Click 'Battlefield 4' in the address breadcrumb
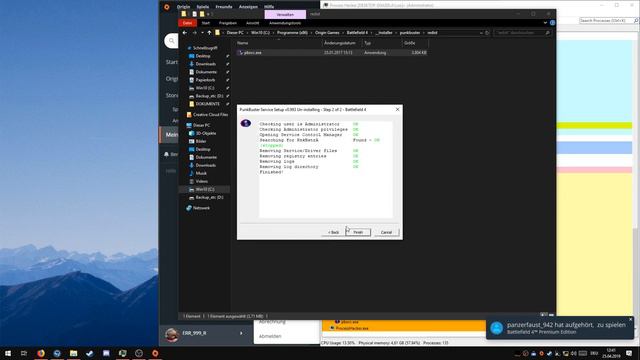The width and height of the screenshot is (640, 360). (357, 33)
